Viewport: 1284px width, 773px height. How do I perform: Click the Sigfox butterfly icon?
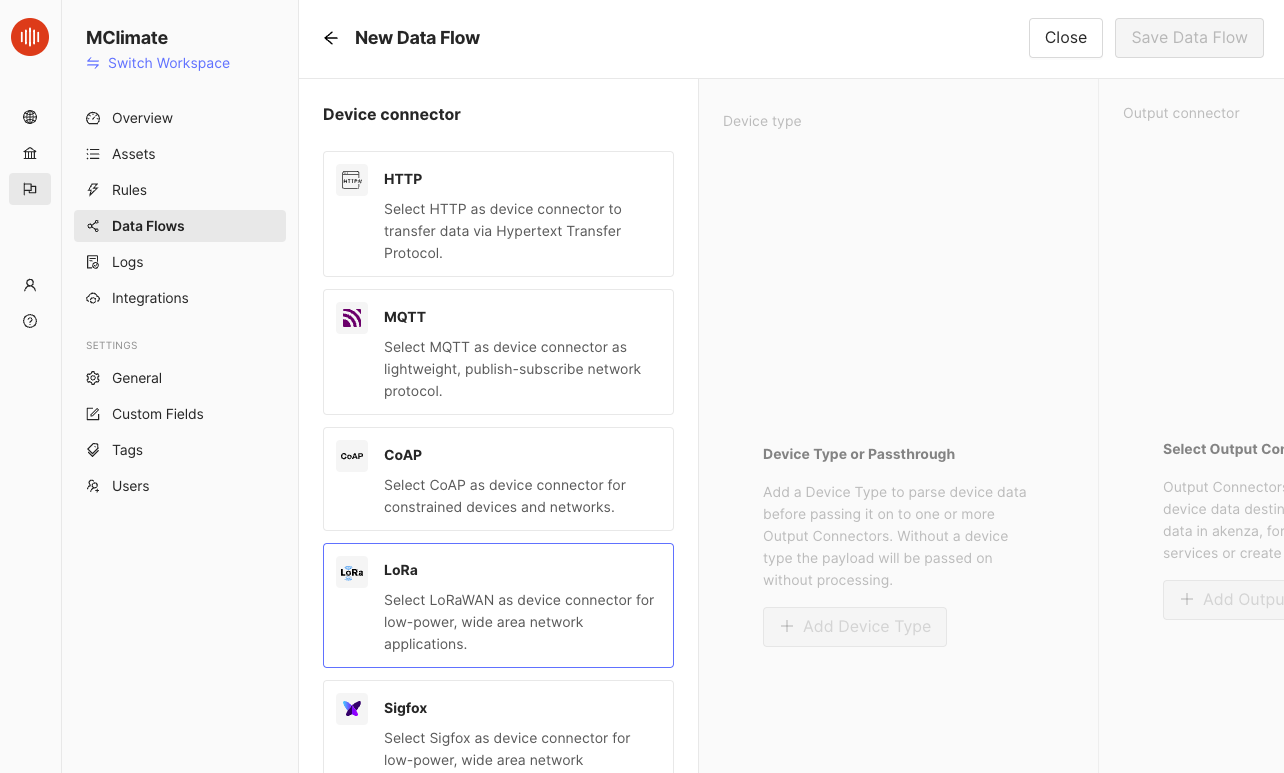(x=352, y=709)
